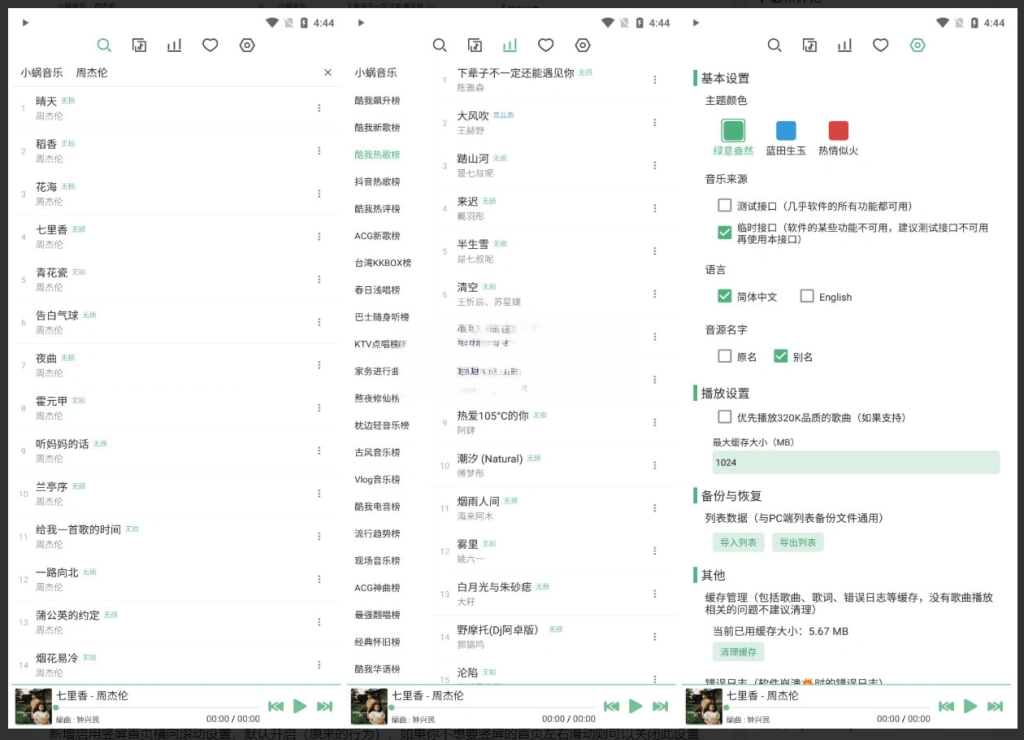The height and width of the screenshot is (740, 1024).
Task: Select 经典怀旧榜 chart
Action: click(377, 642)
